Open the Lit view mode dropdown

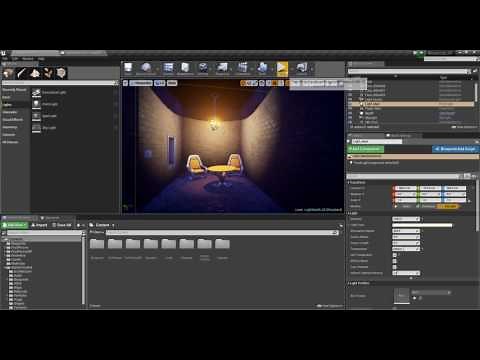coord(160,83)
